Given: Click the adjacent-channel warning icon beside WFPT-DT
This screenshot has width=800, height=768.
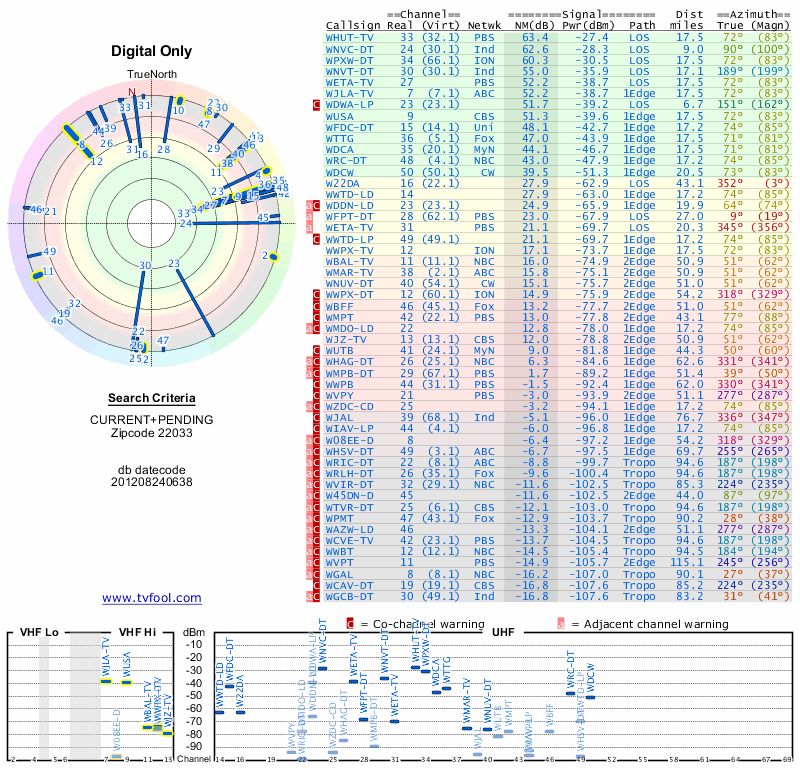Looking at the screenshot, I should [x=309, y=217].
